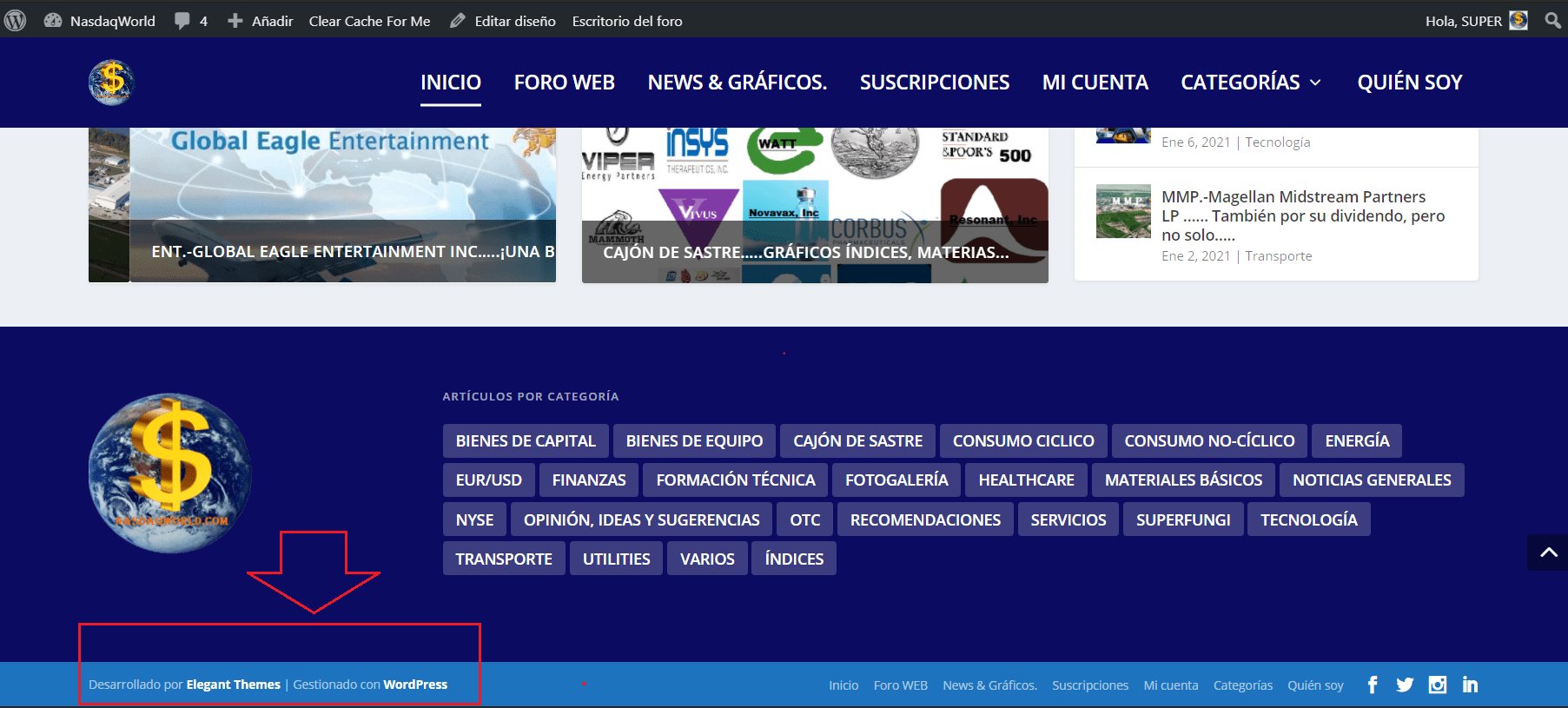Expand the CATEGORÍAS dropdown
The image size is (1568, 708).
[1251, 83]
